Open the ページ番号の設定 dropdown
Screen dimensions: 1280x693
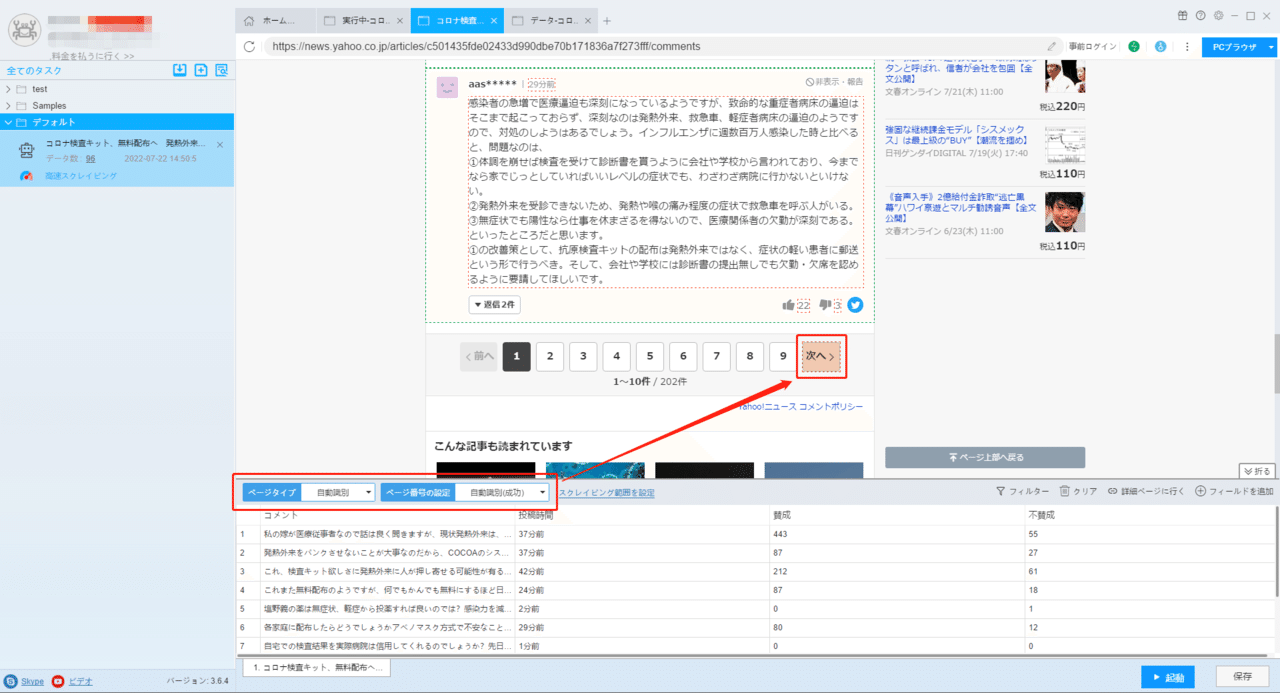tap(501, 492)
